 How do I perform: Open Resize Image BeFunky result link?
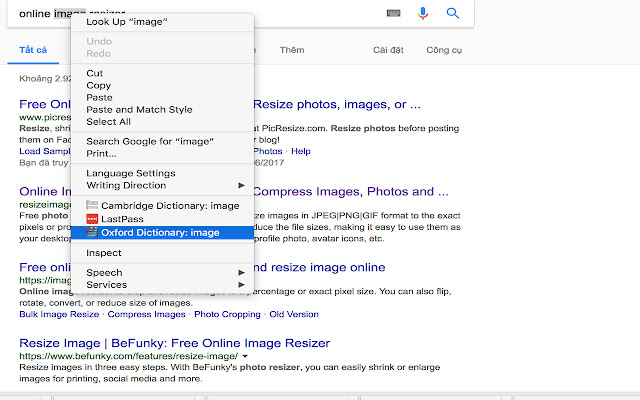(x=174, y=342)
